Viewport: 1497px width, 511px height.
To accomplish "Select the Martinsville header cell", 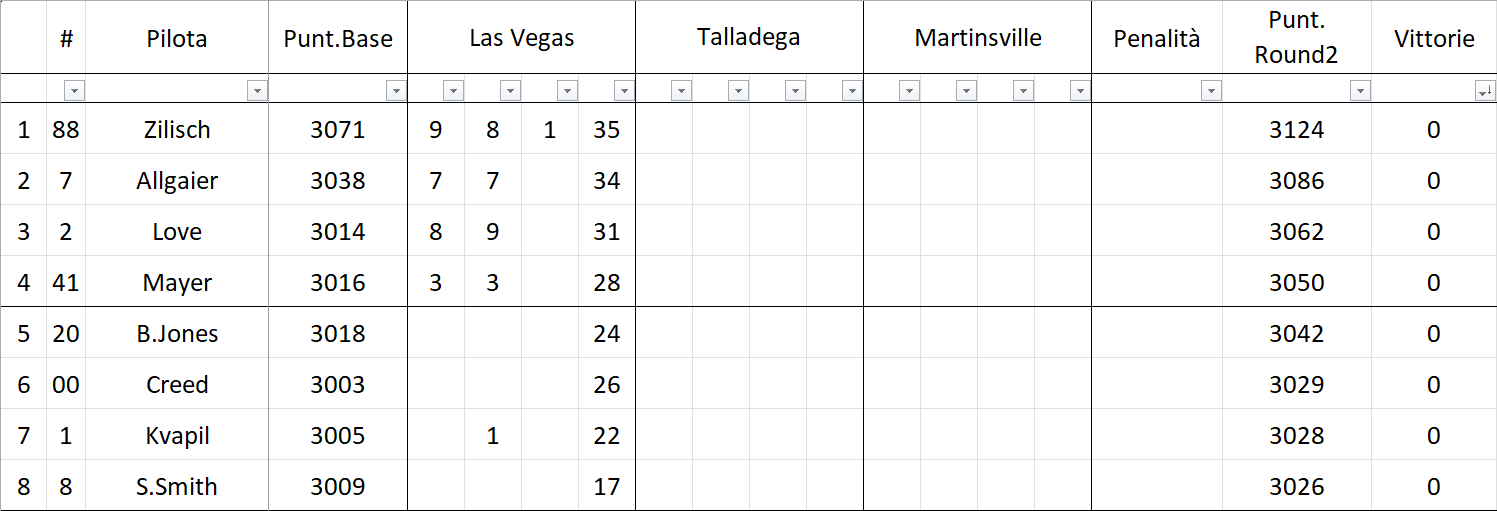I will pos(977,38).
